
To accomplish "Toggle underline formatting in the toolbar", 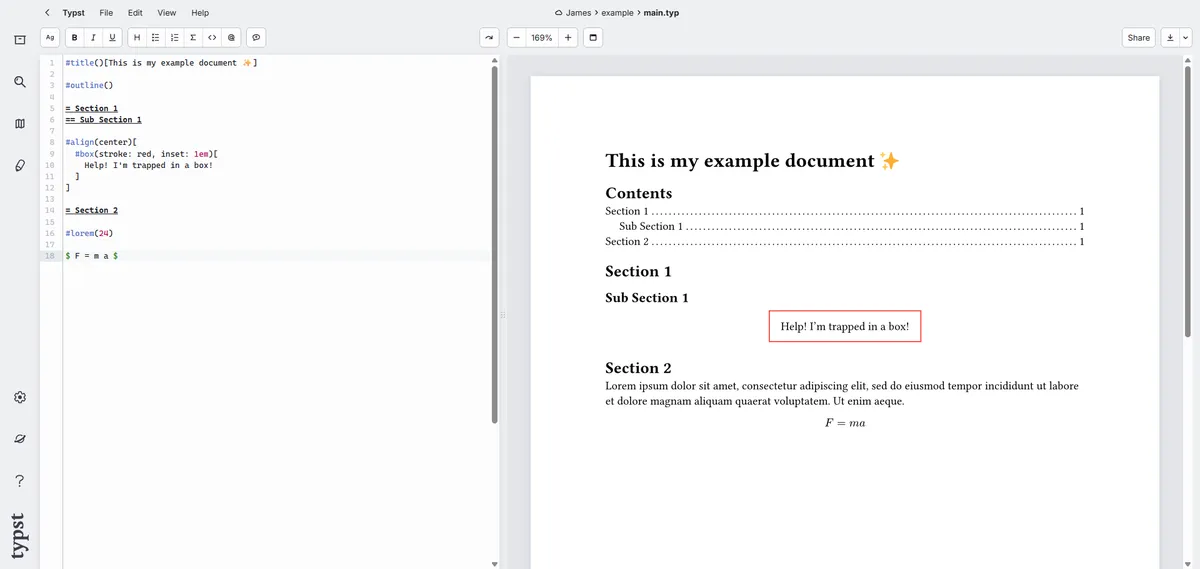I will (112, 38).
